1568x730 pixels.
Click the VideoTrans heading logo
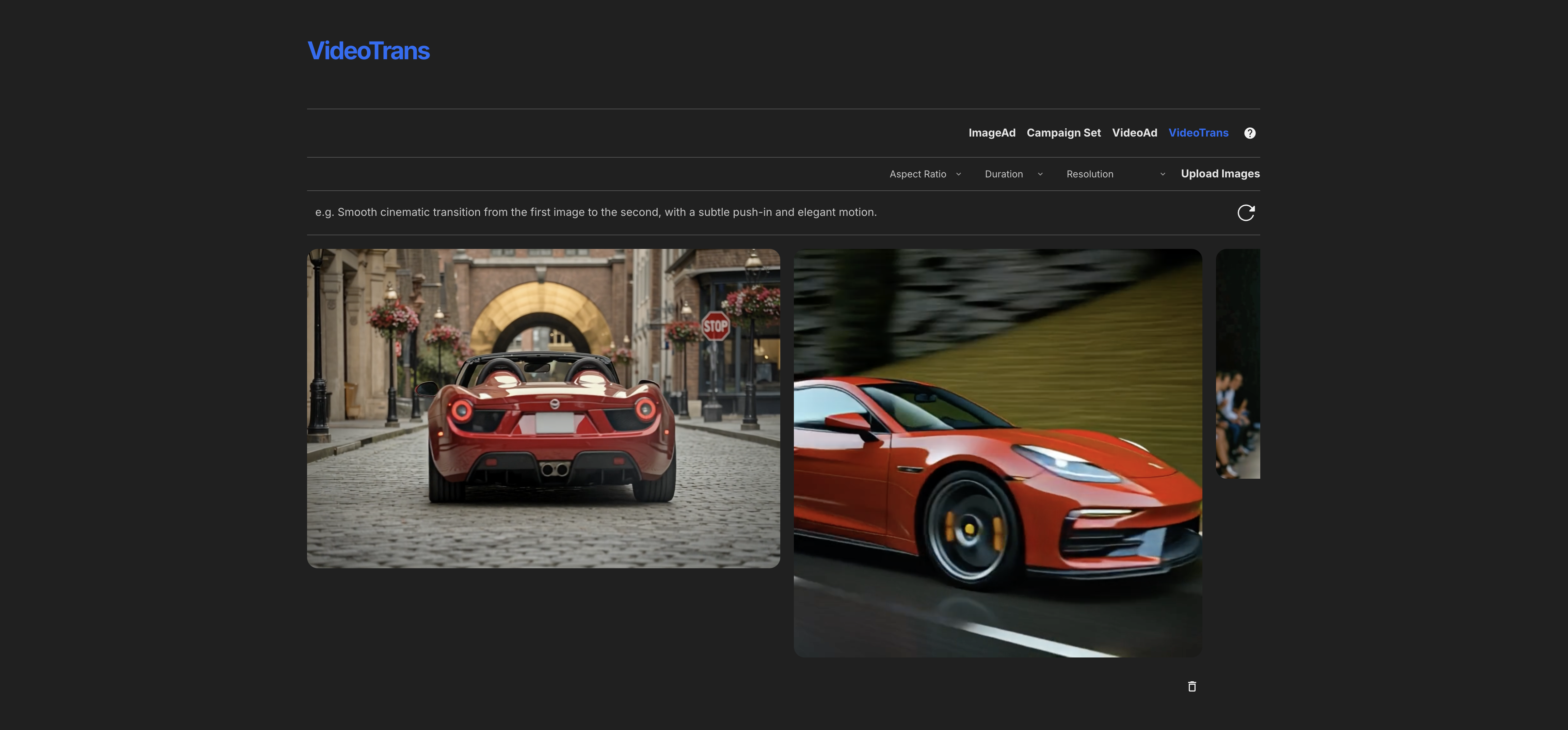[x=368, y=51]
